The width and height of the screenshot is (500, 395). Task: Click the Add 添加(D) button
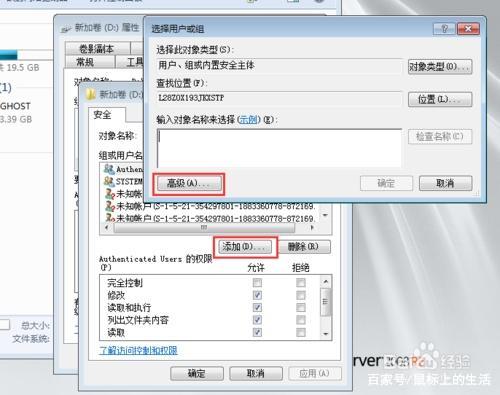(x=245, y=247)
